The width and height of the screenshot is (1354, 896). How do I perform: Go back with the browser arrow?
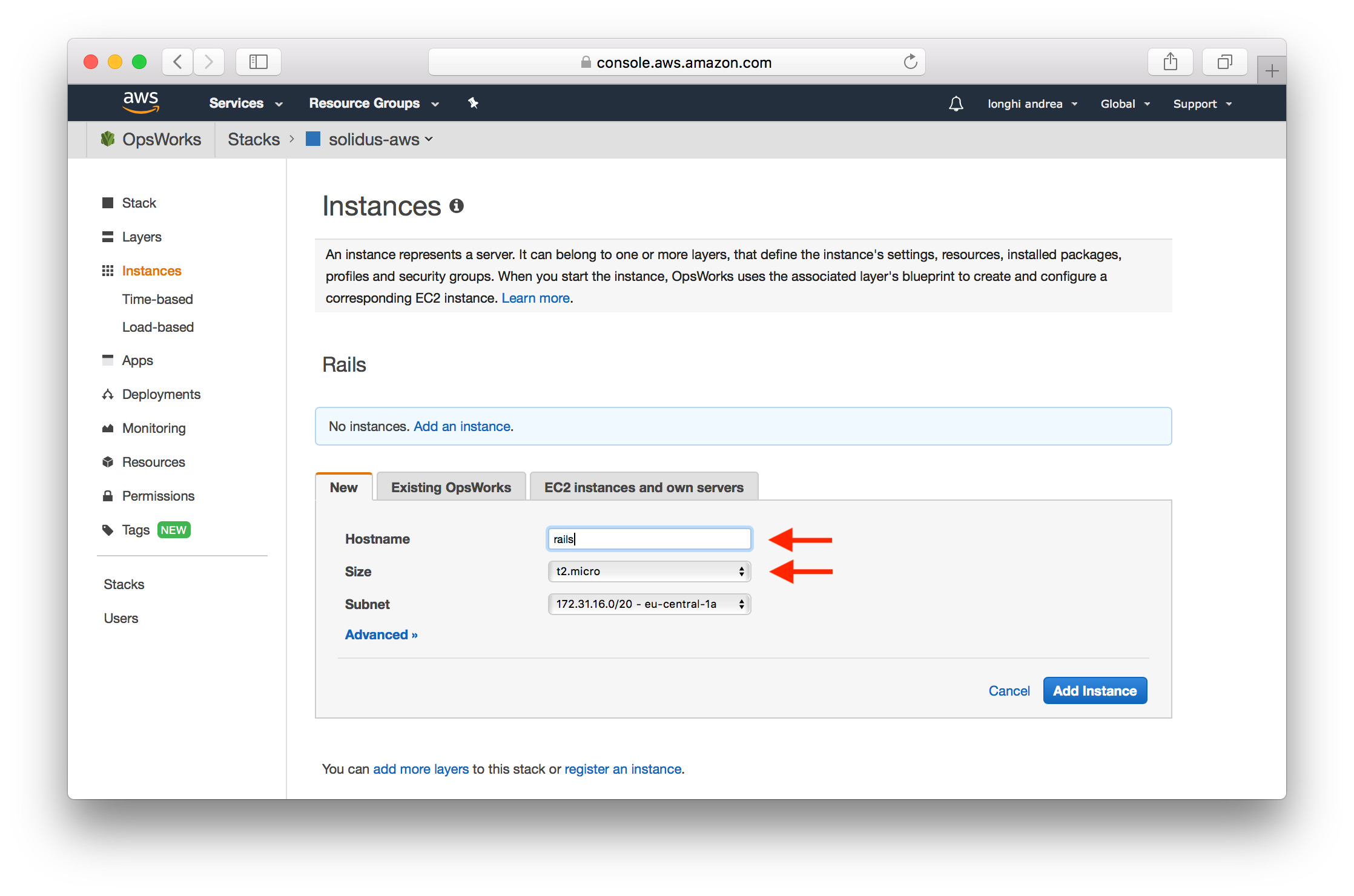[177, 62]
